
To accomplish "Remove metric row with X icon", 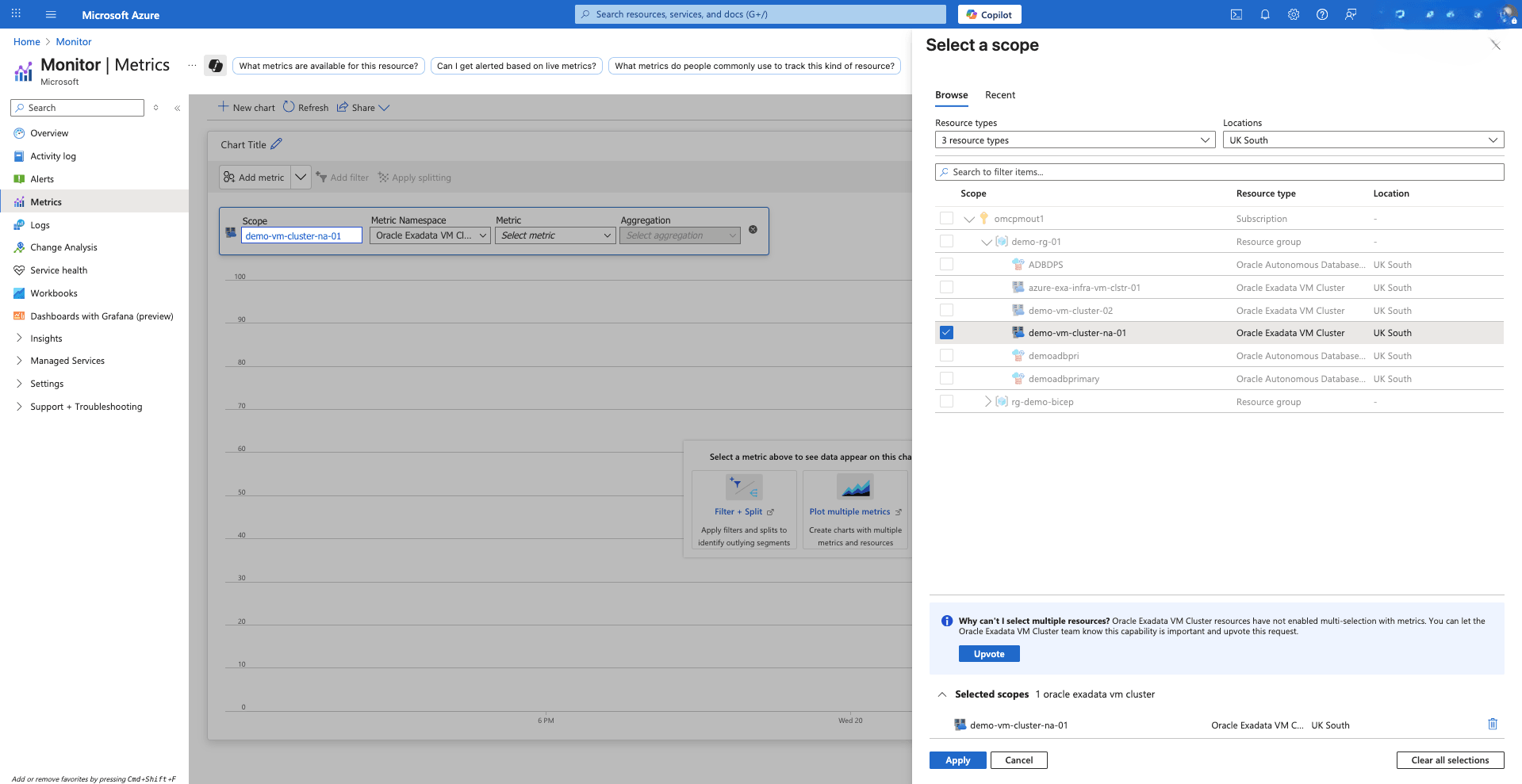I will 753,230.
